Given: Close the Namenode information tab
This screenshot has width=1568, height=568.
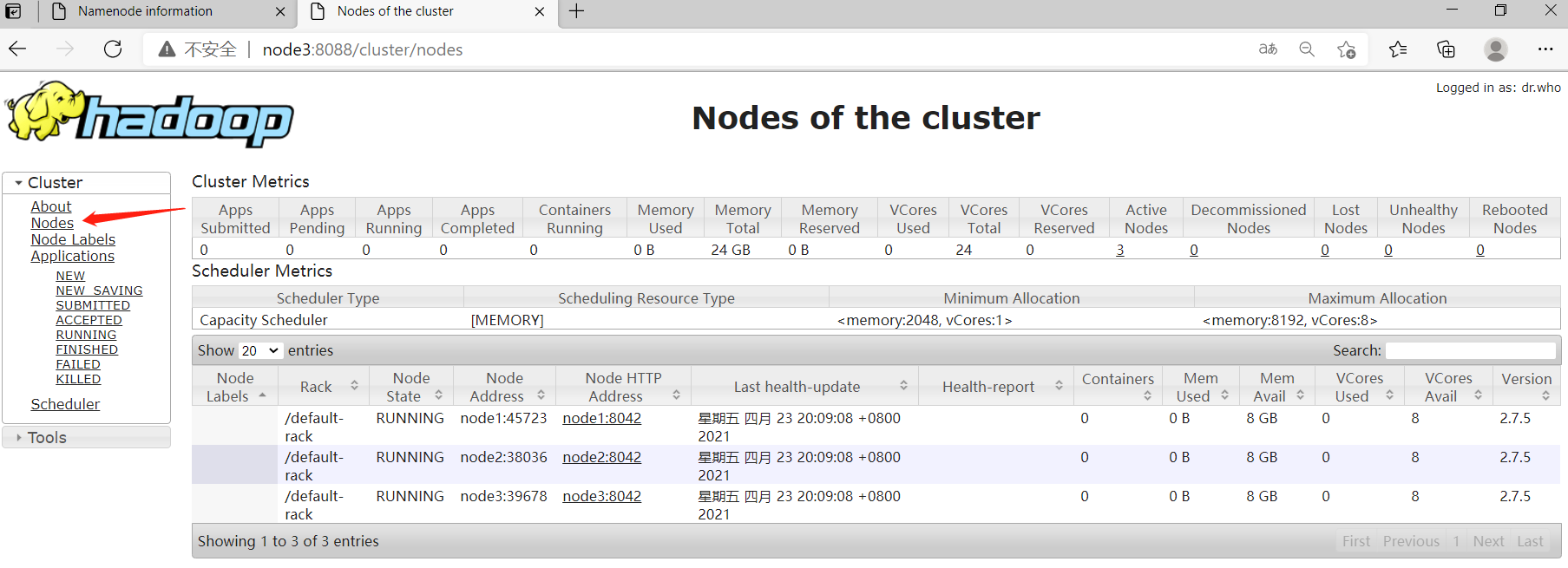Looking at the screenshot, I should point(280,12).
